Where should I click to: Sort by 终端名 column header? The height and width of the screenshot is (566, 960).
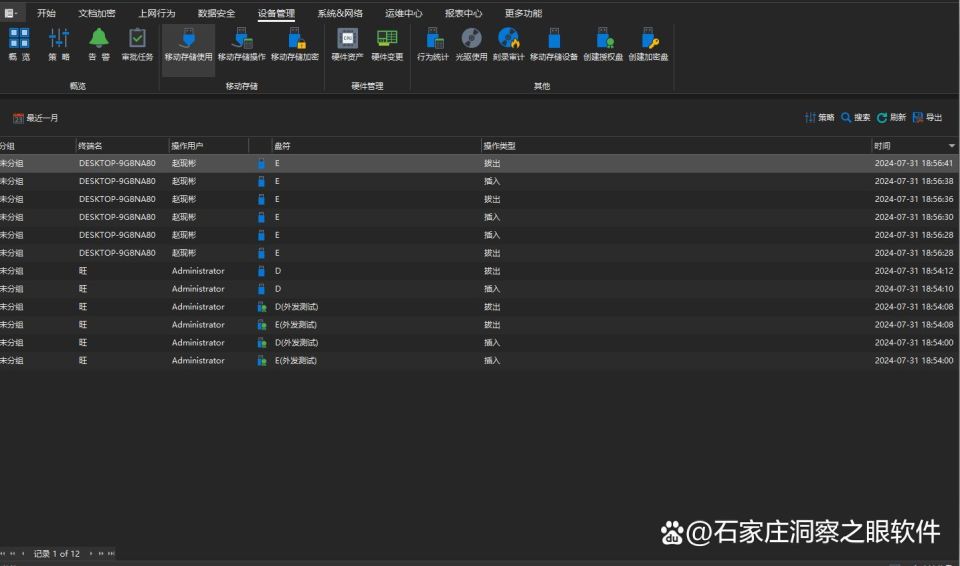(x=122, y=146)
